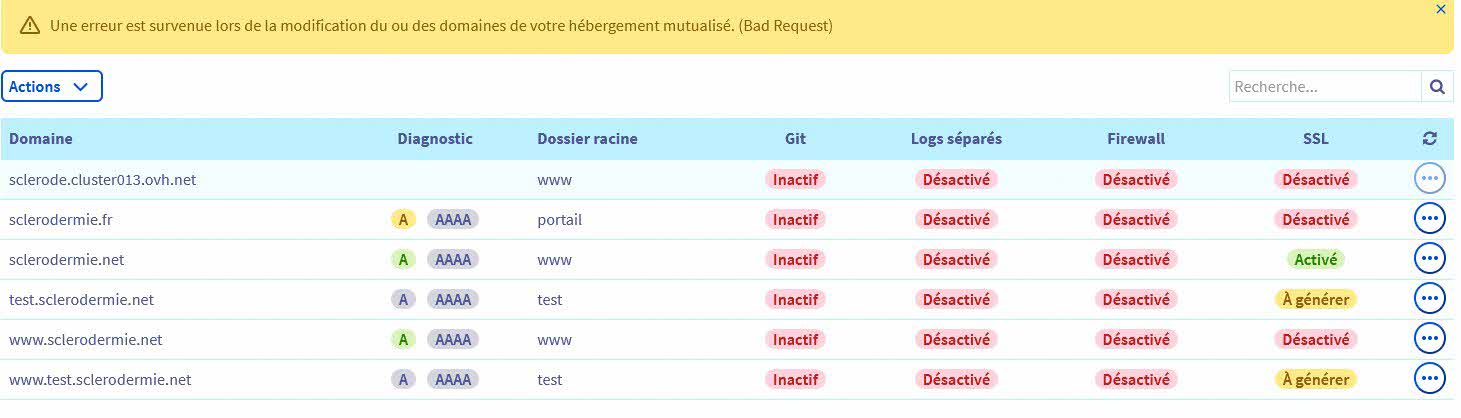Click AAAA badge for test.sclerodermie.net

point(453,300)
